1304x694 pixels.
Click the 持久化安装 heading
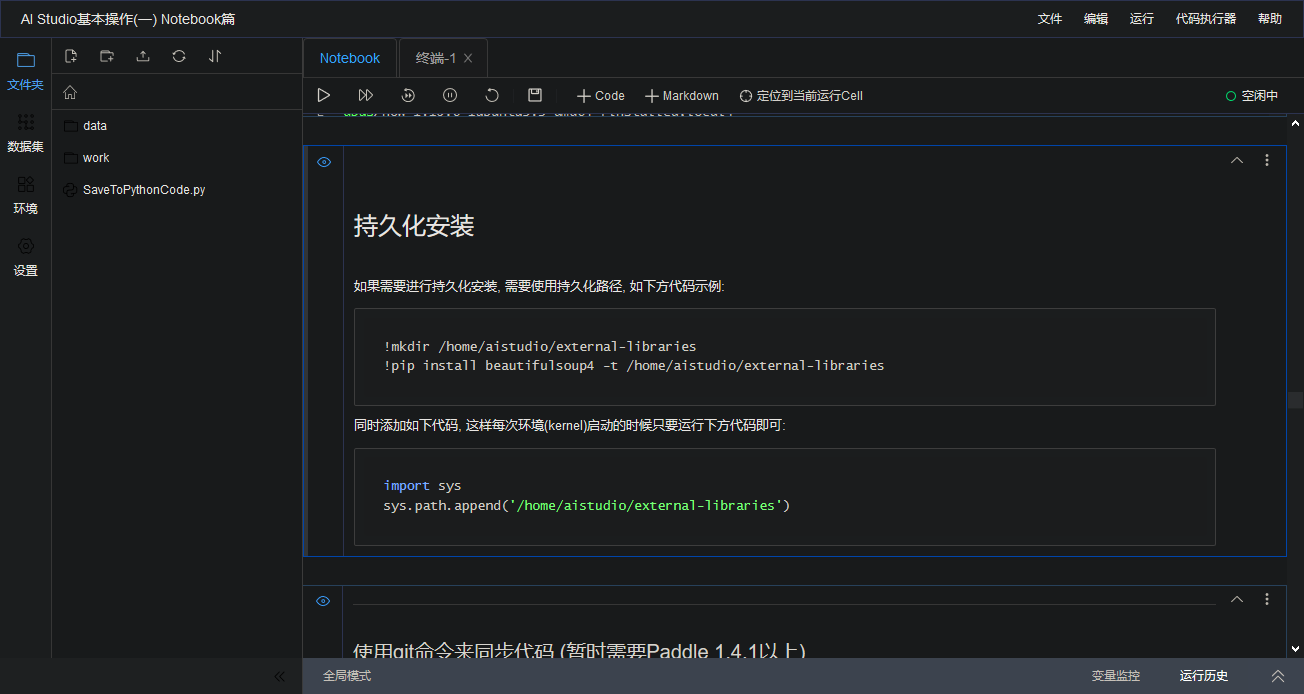click(414, 226)
